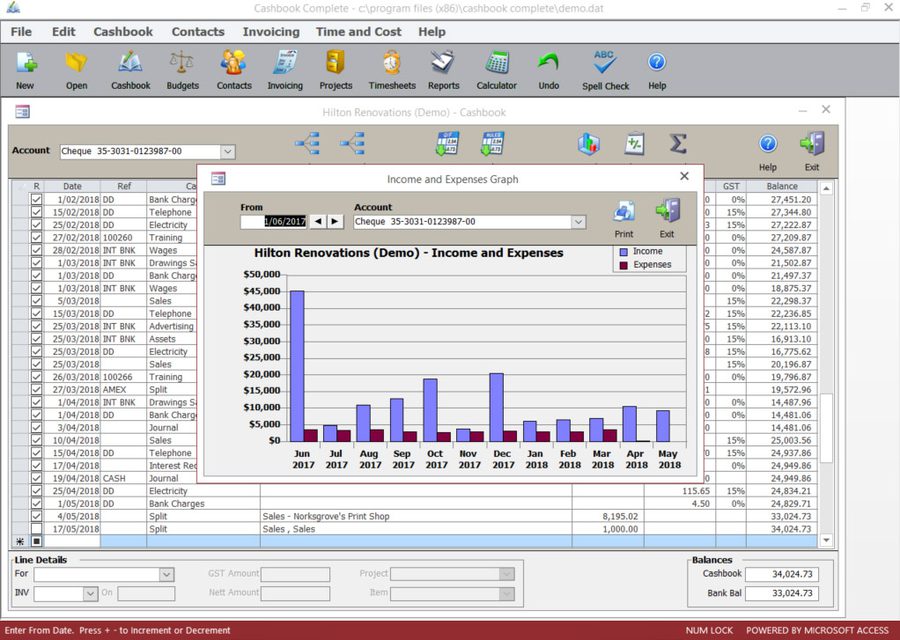This screenshot has width=900, height=640.
Task: Open the Edit menu
Action: pos(64,32)
